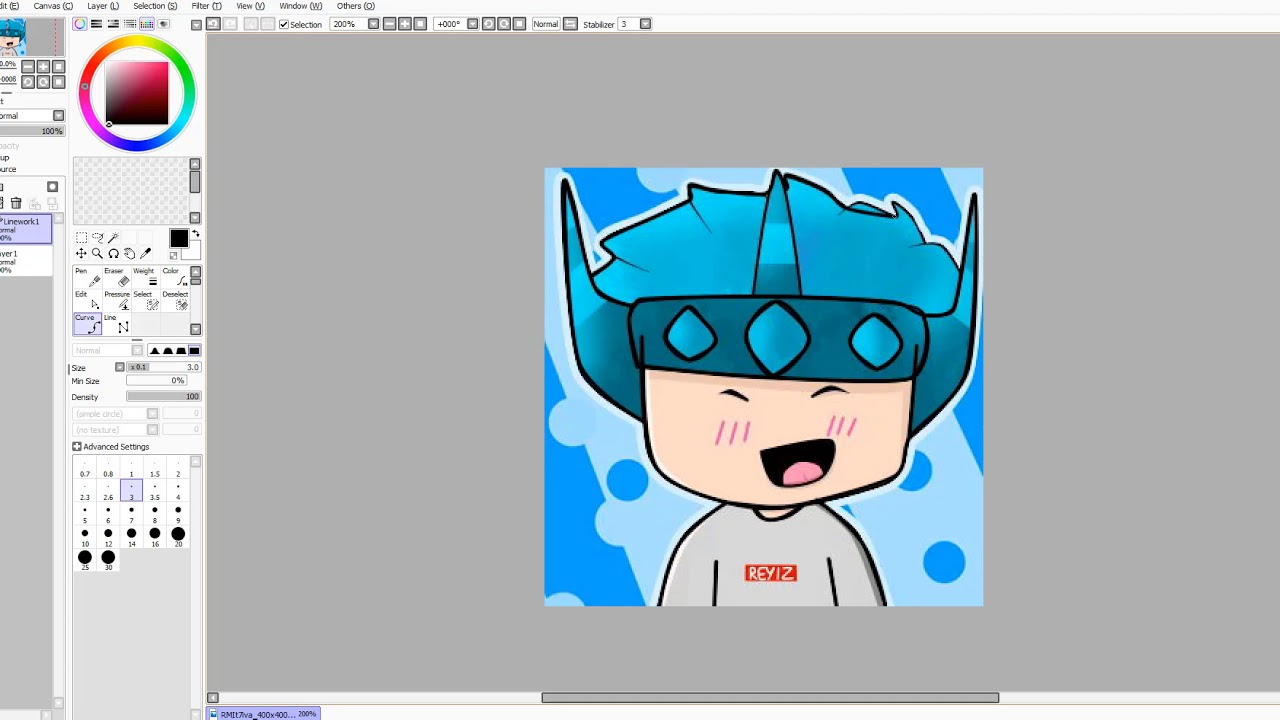Flip the canvas view horizontally
The width and height of the screenshot is (1280, 720).
569,24
